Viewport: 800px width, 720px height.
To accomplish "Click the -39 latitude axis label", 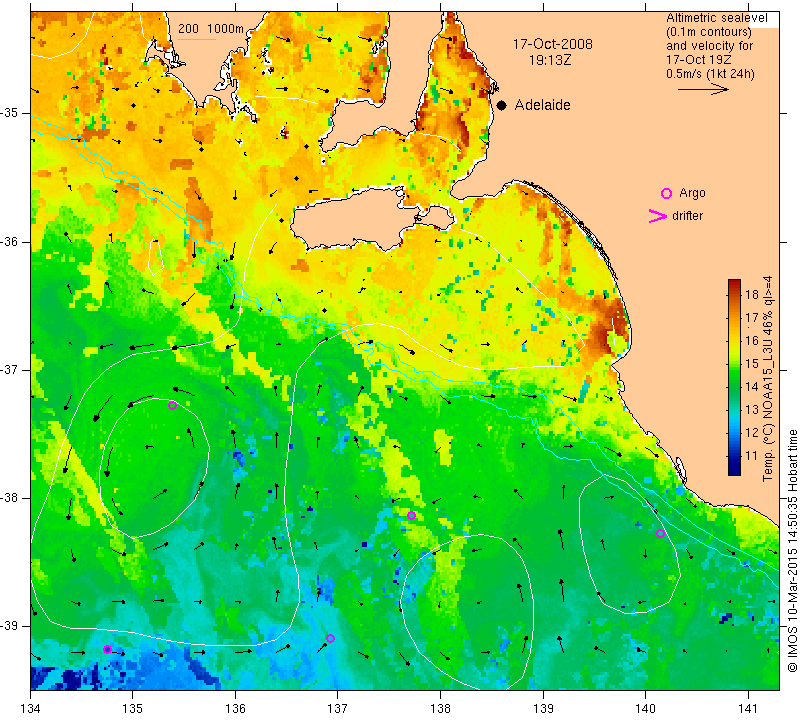I will tap(9, 626).
